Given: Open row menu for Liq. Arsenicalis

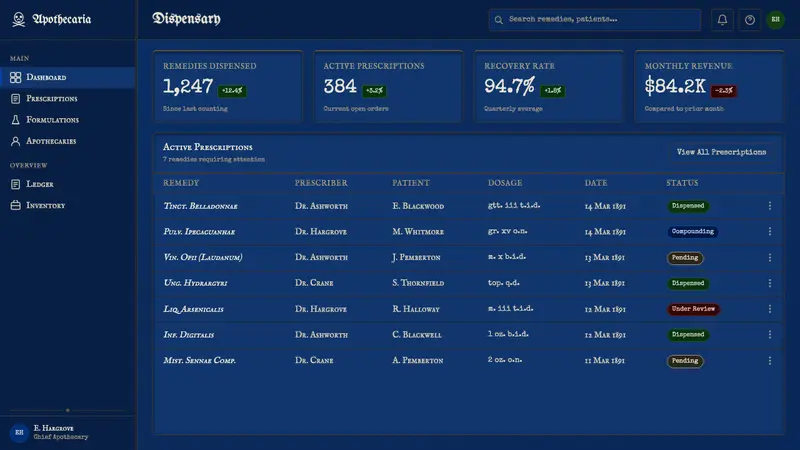Looking at the screenshot, I should pos(769,309).
